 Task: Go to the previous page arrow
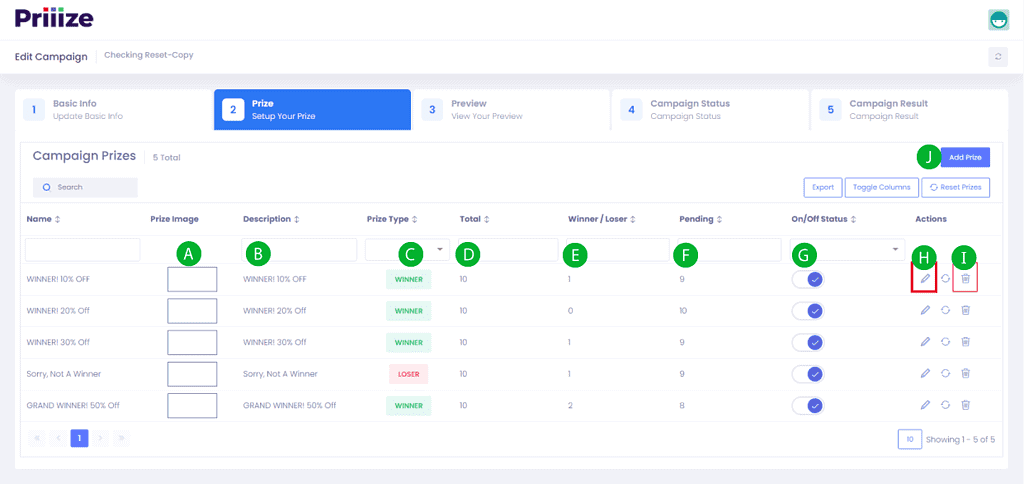click(x=58, y=438)
